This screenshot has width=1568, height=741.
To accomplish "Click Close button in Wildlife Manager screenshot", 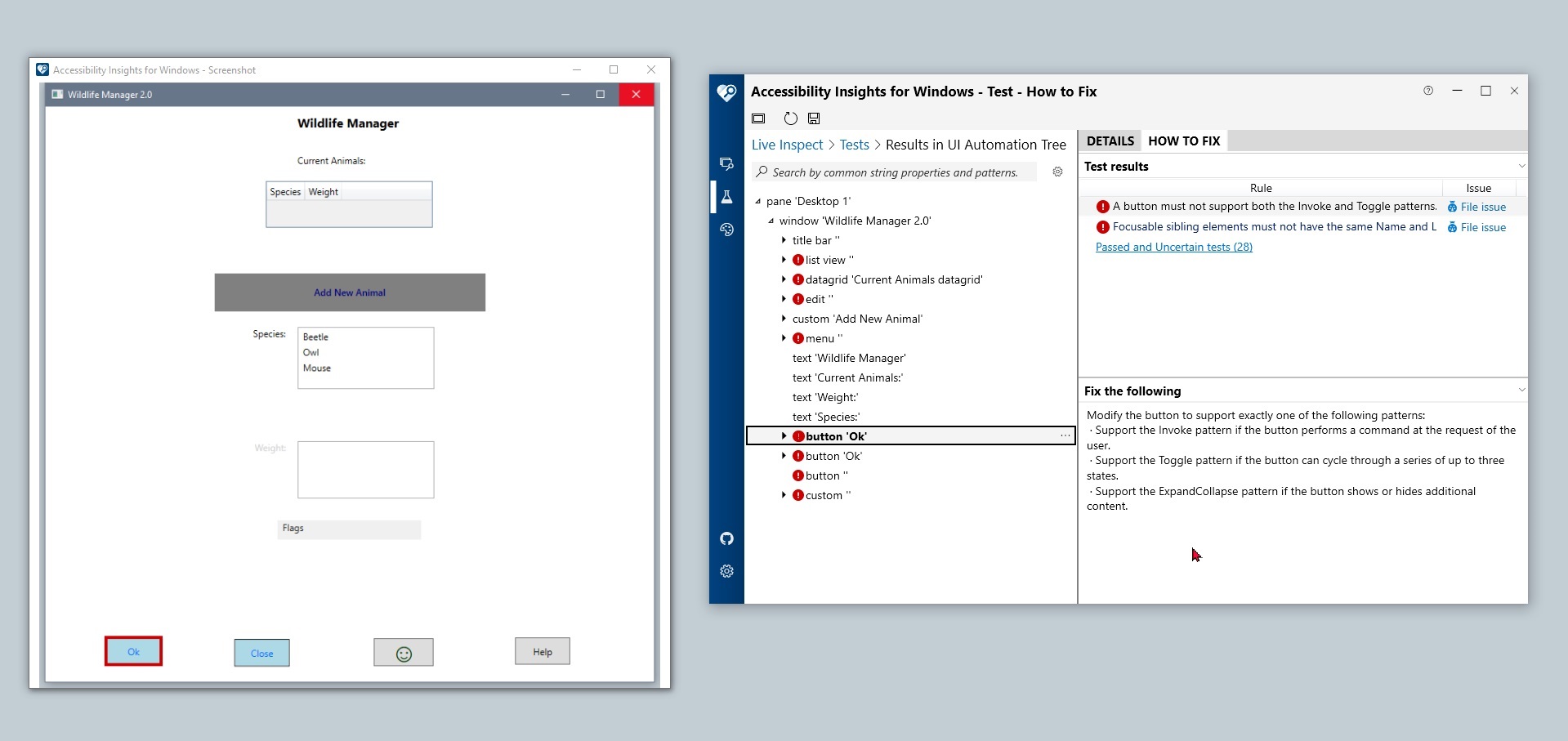I will tap(261, 653).
